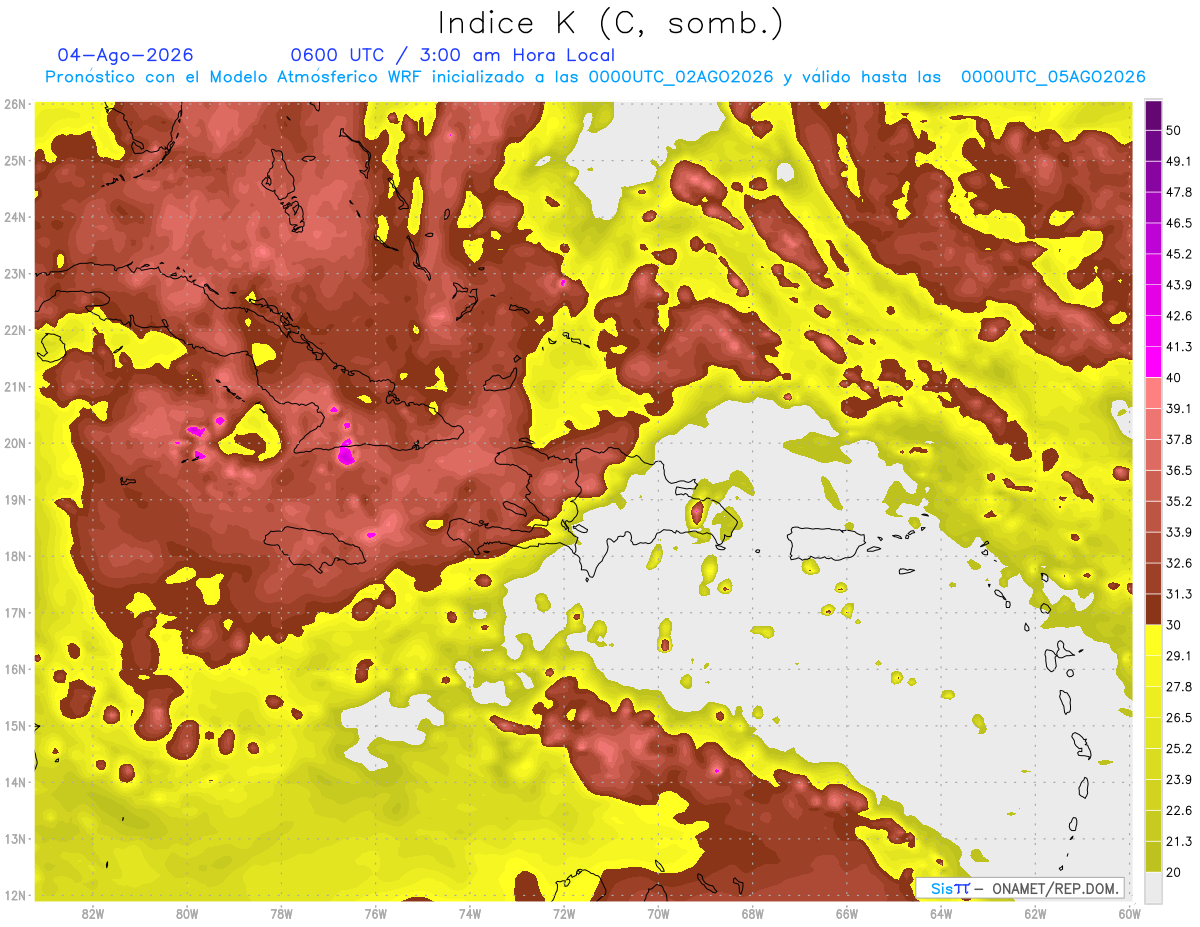The height and width of the screenshot is (927, 1200).
Task: Click the 24N latitude label
Action: [15, 217]
